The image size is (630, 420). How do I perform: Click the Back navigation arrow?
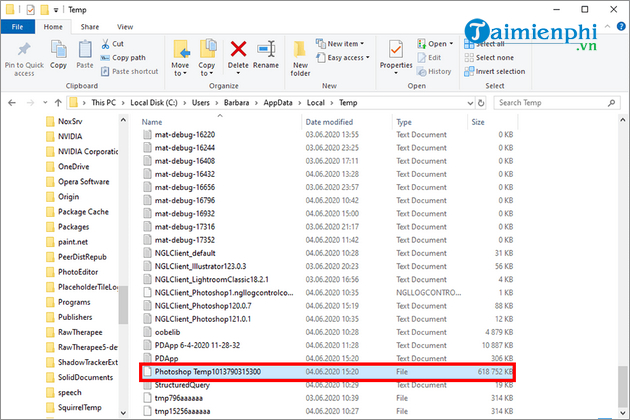(12, 103)
